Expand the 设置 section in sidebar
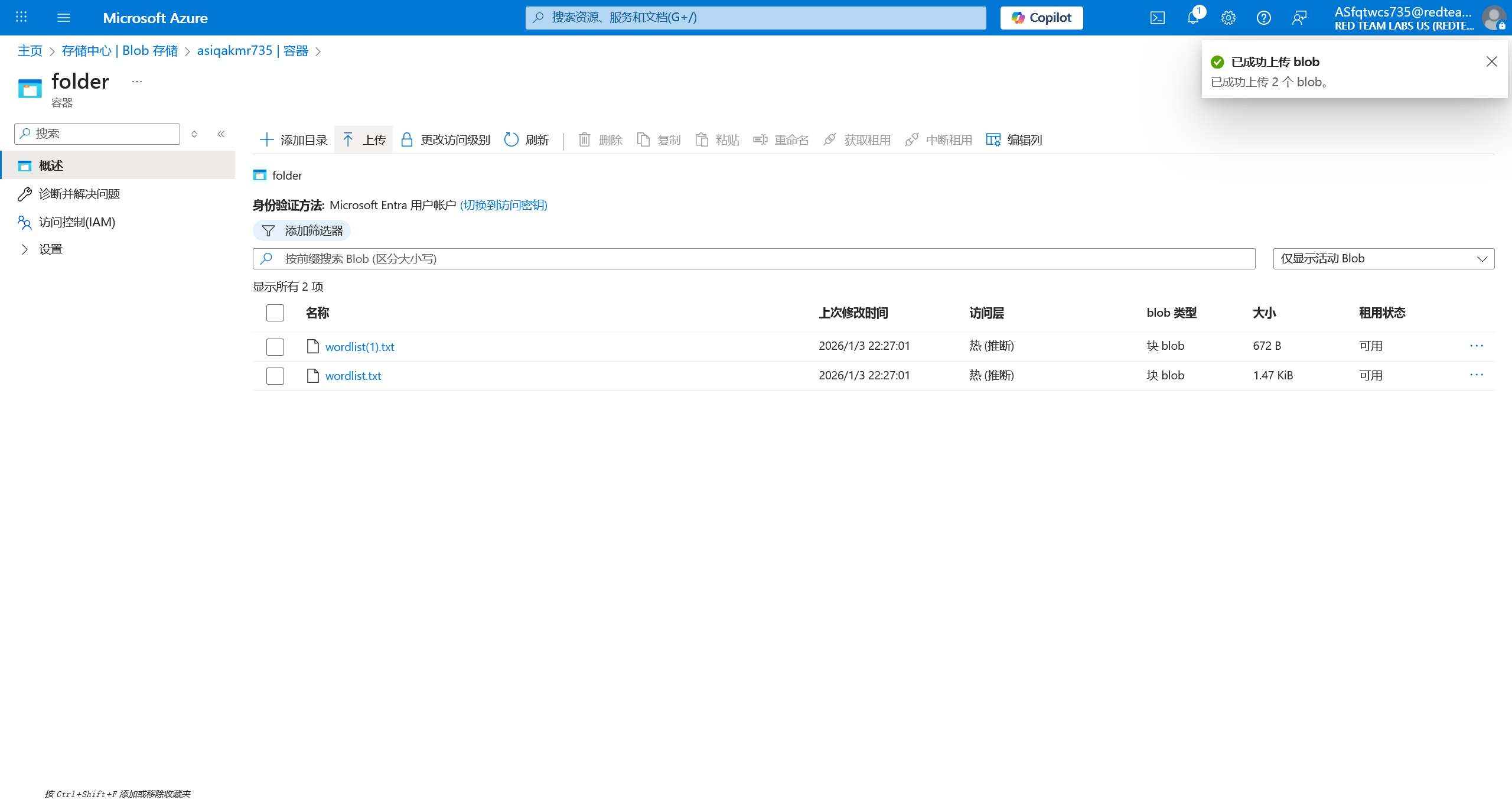The image size is (1512, 803). click(x=25, y=249)
